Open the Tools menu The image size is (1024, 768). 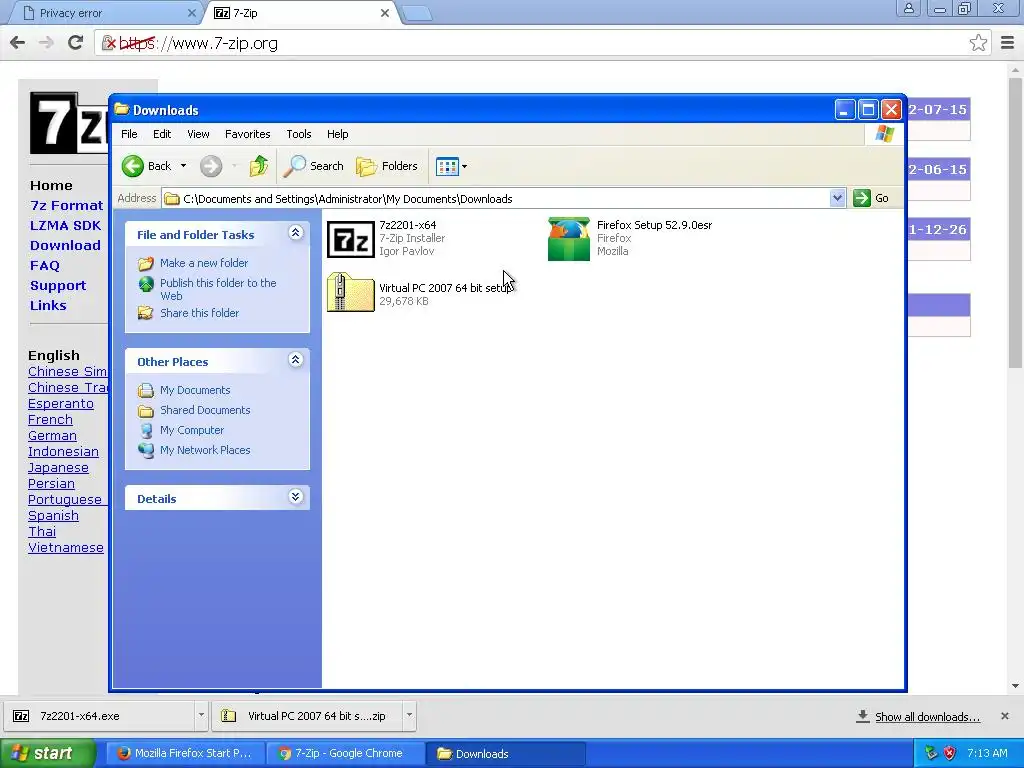tap(298, 134)
